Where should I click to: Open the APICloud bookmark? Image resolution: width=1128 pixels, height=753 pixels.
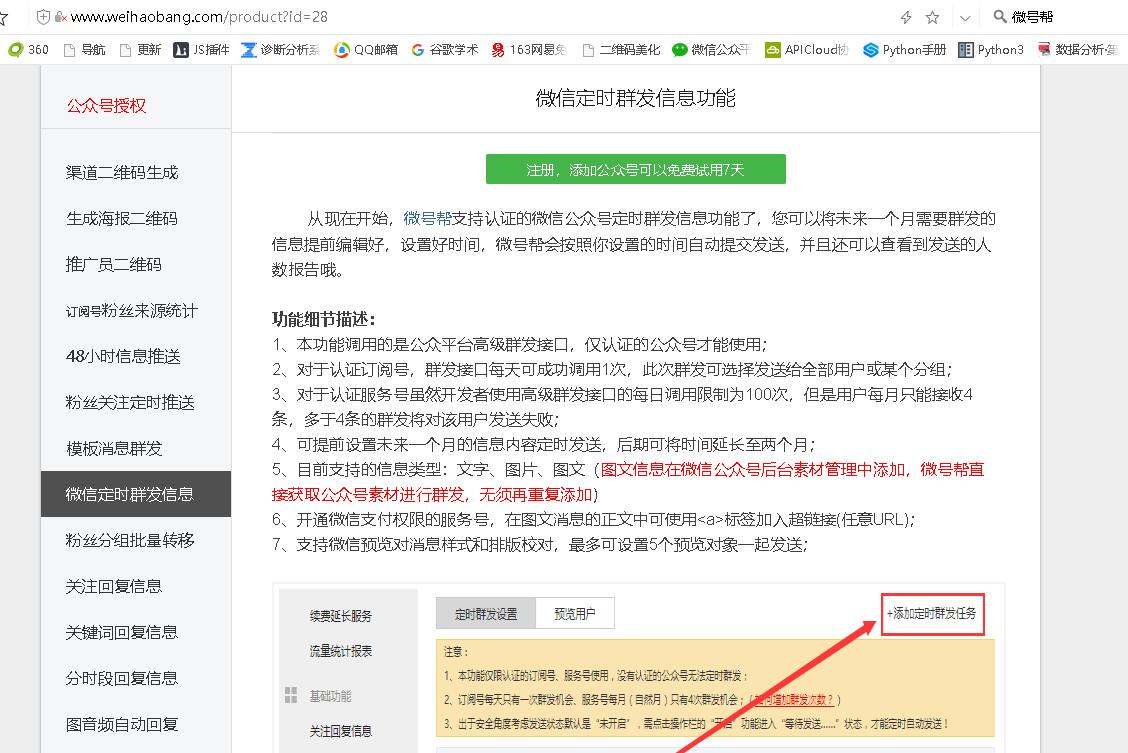(806, 50)
